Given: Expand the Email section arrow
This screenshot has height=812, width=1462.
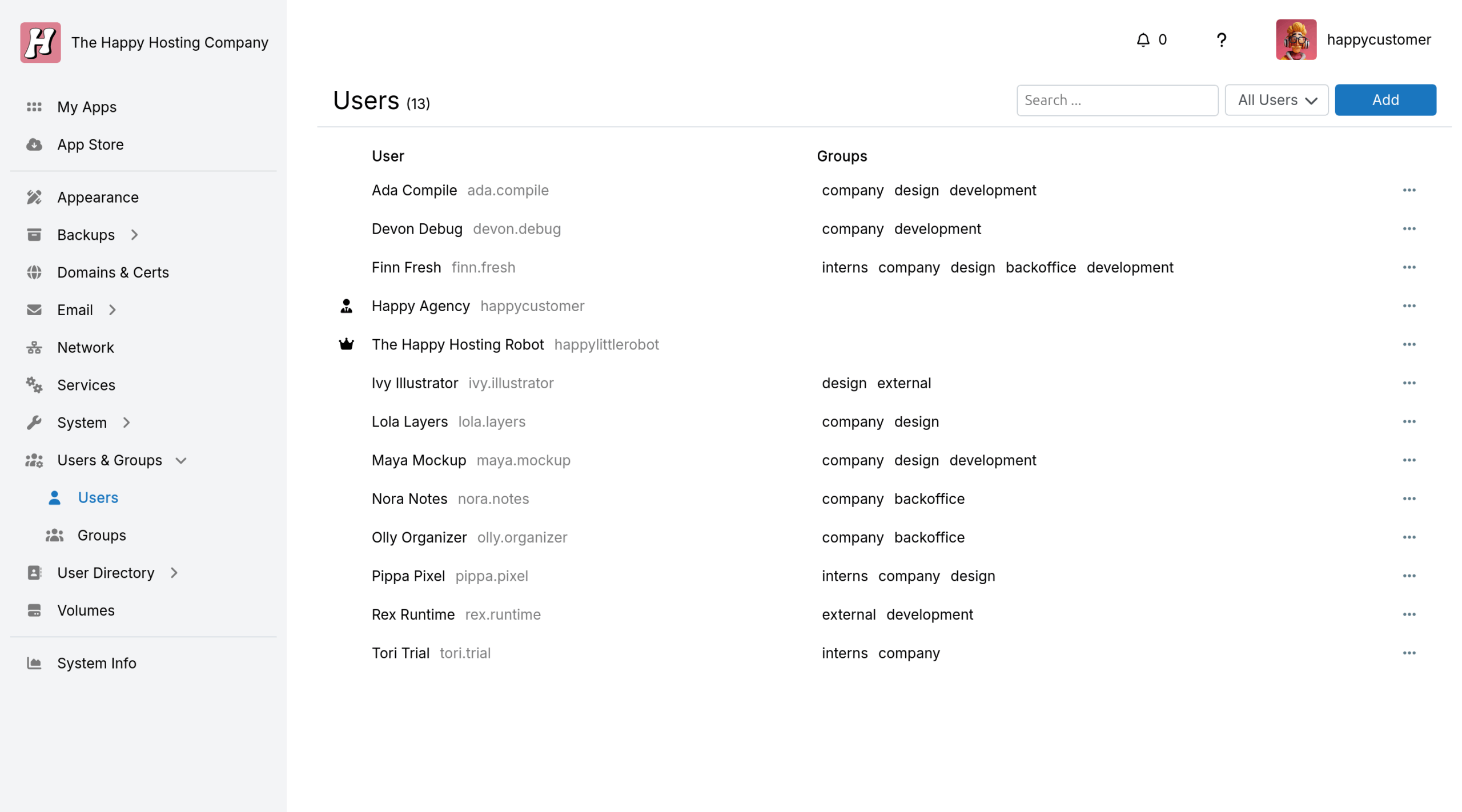Looking at the screenshot, I should [x=113, y=310].
